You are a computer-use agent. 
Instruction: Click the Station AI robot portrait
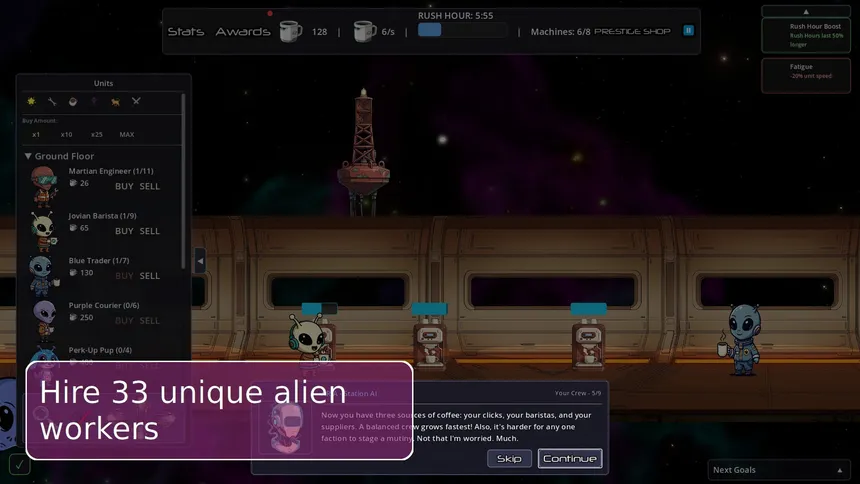pos(285,426)
